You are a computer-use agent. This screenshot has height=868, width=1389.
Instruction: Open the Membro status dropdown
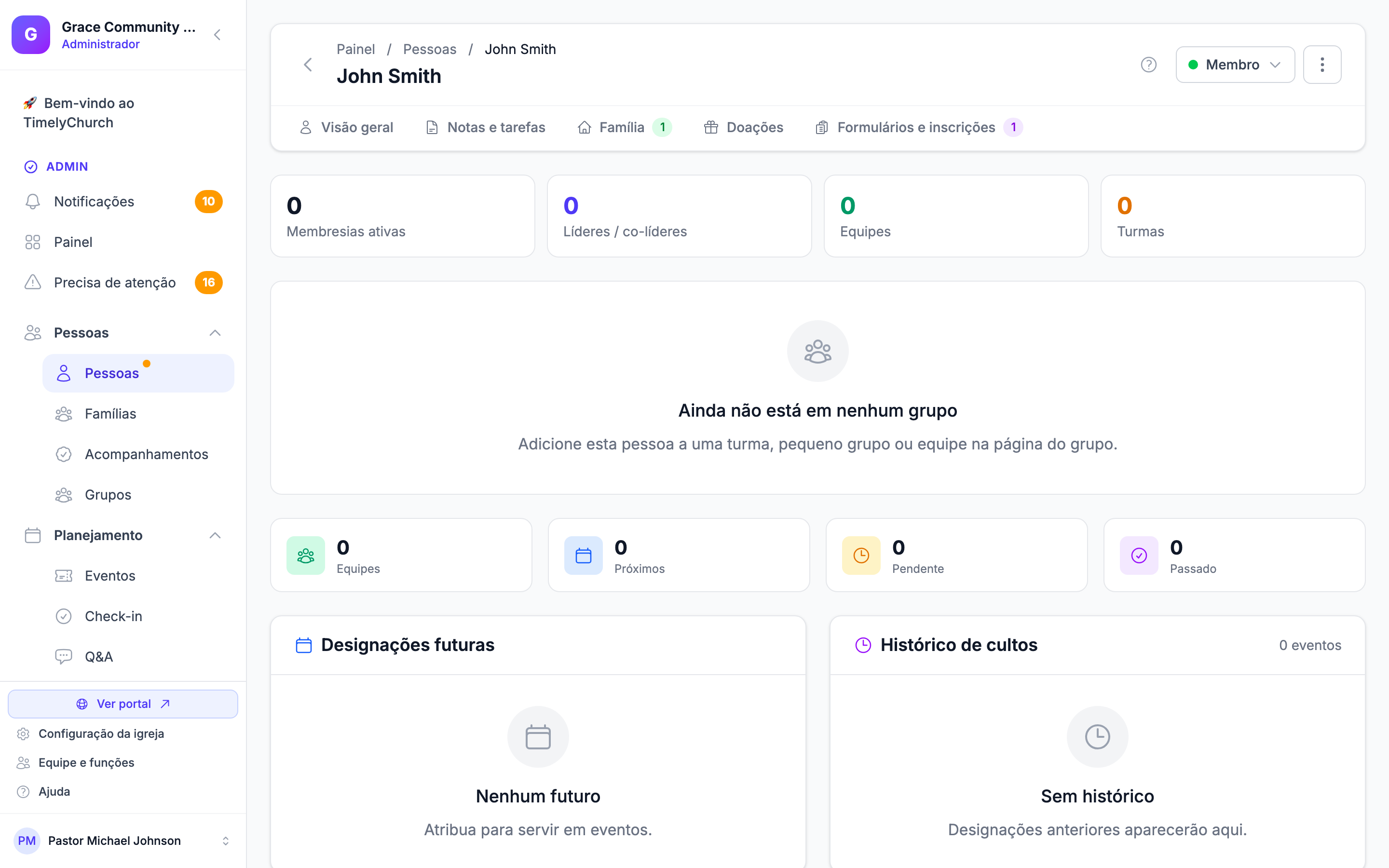tap(1235, 64)
